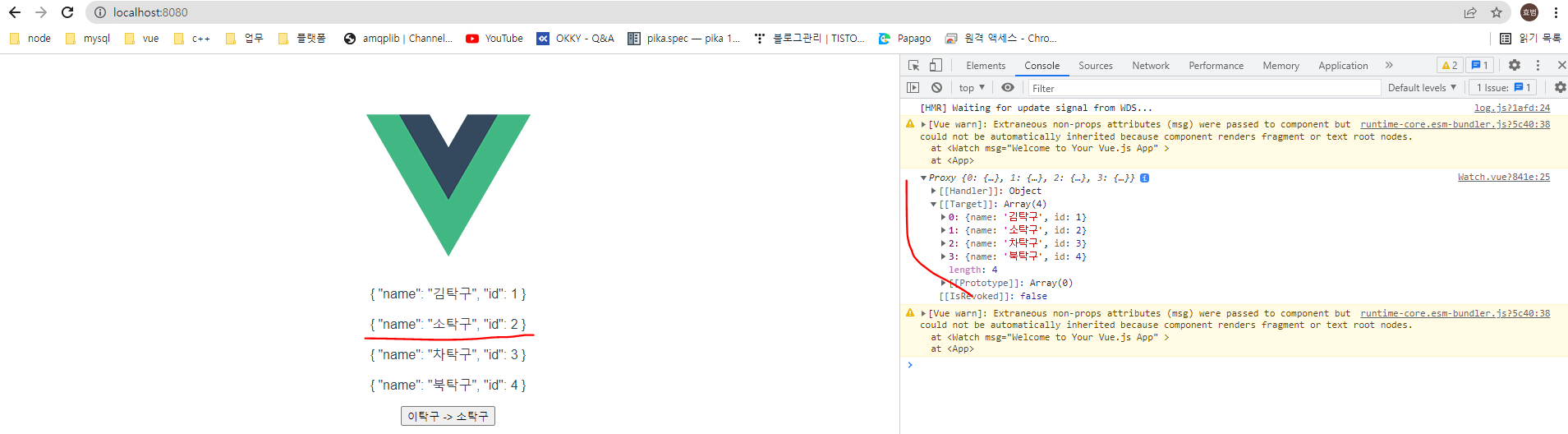This screenshot has width=1568, height=434.
Task: Click the blue info icon next to Proxy
Action: (1144, 178)
